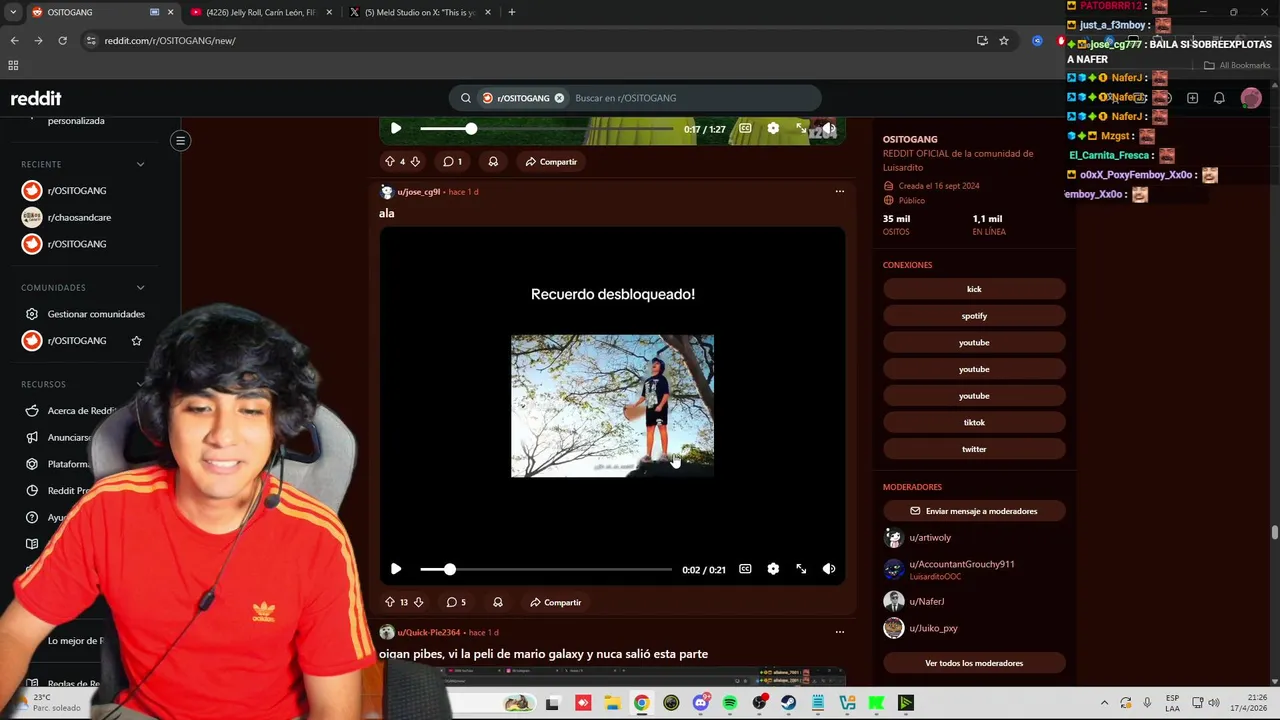Upvote the top post with 4 votes
Screen dimensions: 1280x720
coord(390,161)
